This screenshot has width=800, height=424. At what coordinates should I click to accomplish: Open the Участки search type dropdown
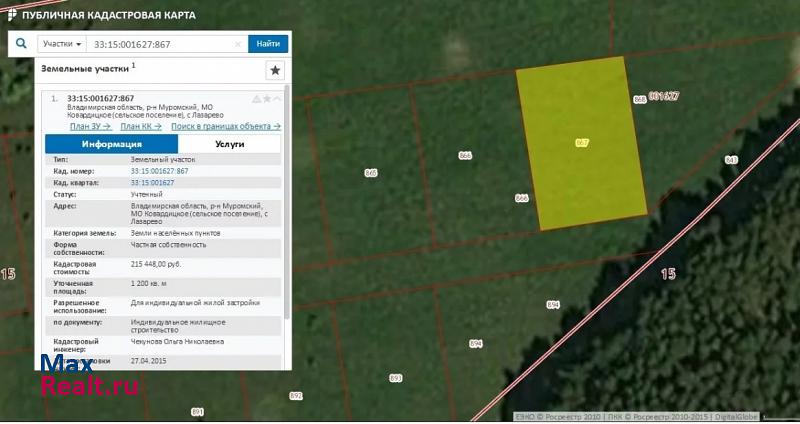[x=62, y=44]
